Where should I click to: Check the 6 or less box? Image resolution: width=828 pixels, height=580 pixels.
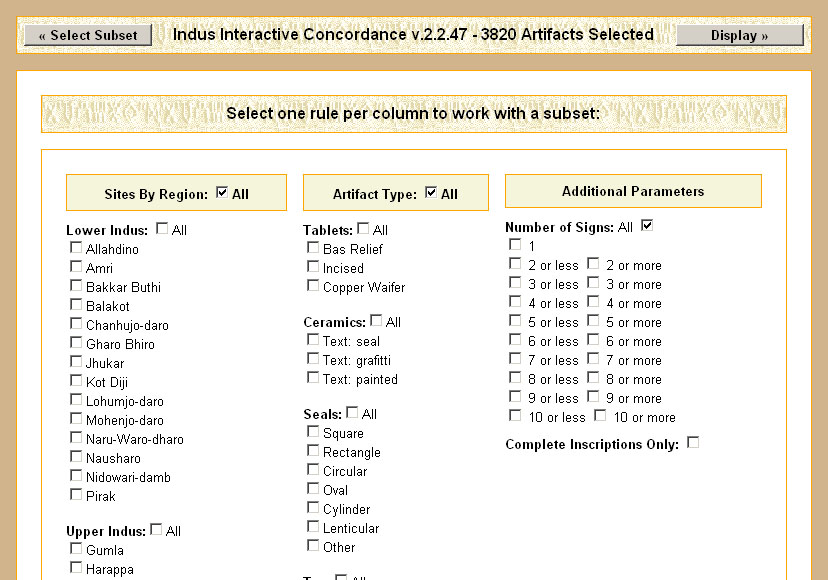coord(515,339)
